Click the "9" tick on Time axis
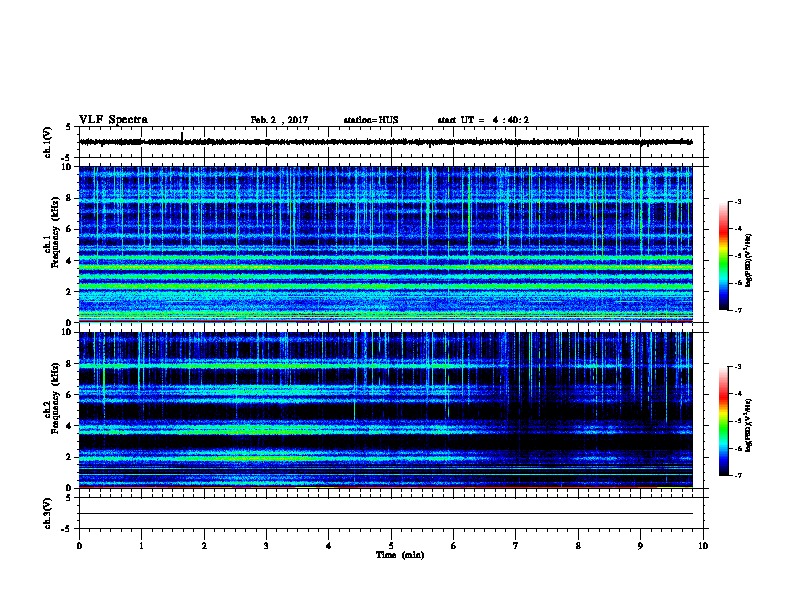 [640, 546]
